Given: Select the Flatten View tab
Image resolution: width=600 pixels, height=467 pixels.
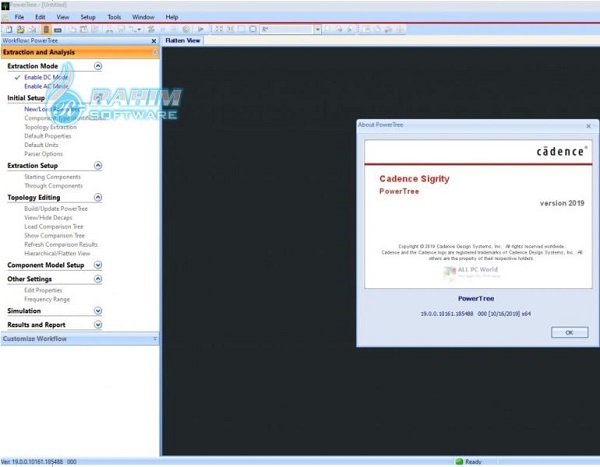Looking at the screenshot, I should [183, 41].
